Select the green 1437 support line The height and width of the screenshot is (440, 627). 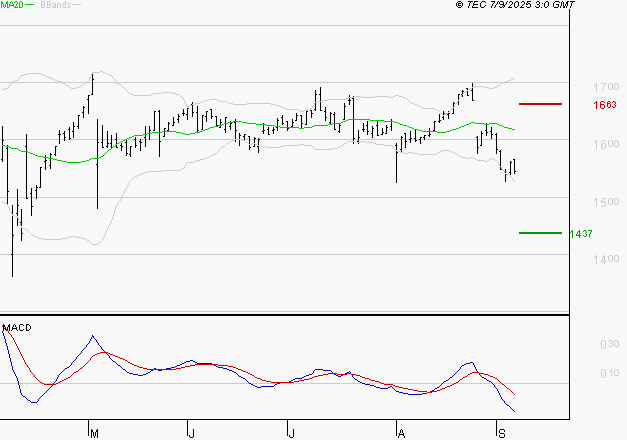tap(540, 233)
